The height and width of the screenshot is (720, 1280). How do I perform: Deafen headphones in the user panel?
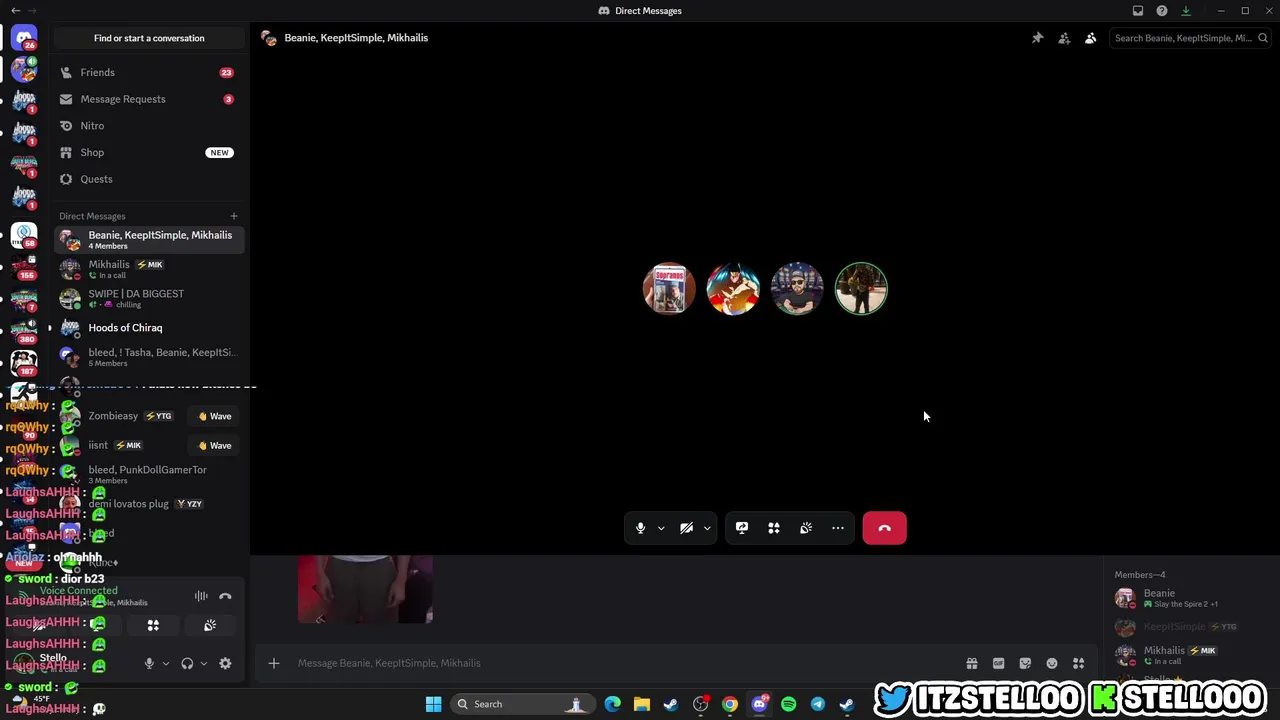pyautogui.click(x=187, y=663)
